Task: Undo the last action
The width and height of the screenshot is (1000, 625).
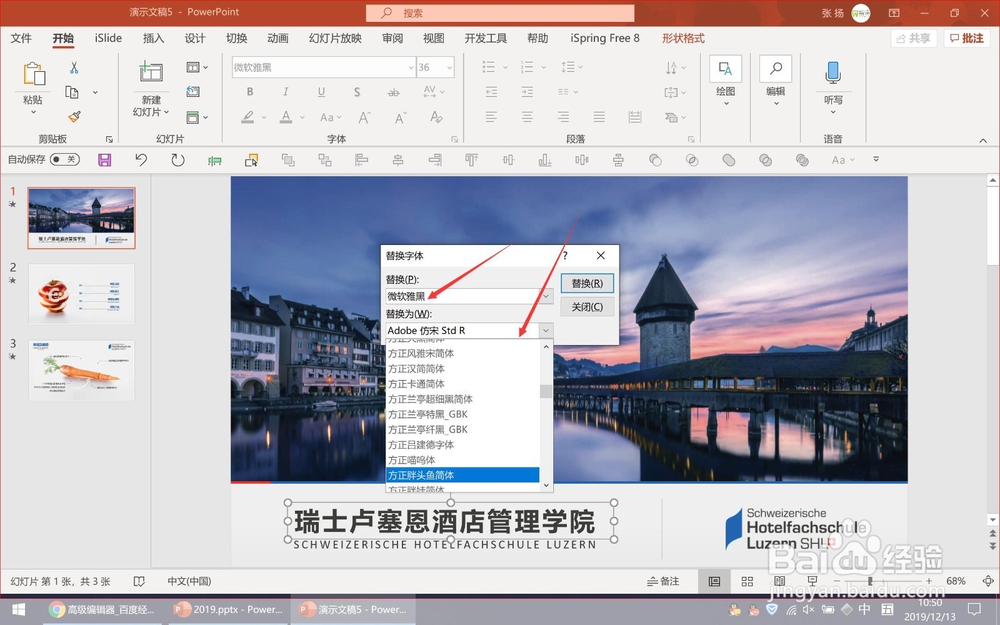Action: (x=141, y=160)
